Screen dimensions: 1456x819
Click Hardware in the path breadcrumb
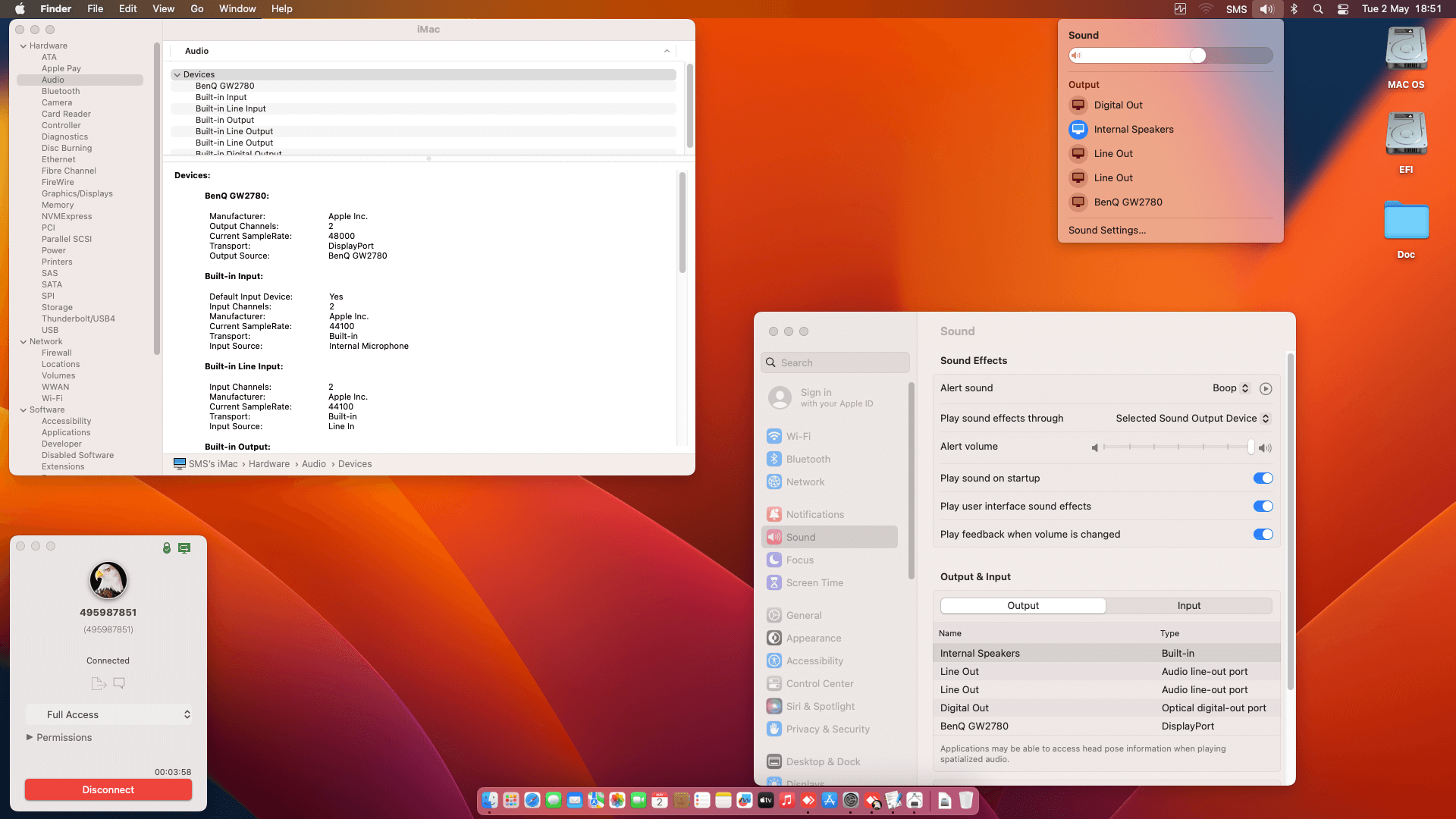click(x=269, y=464)
